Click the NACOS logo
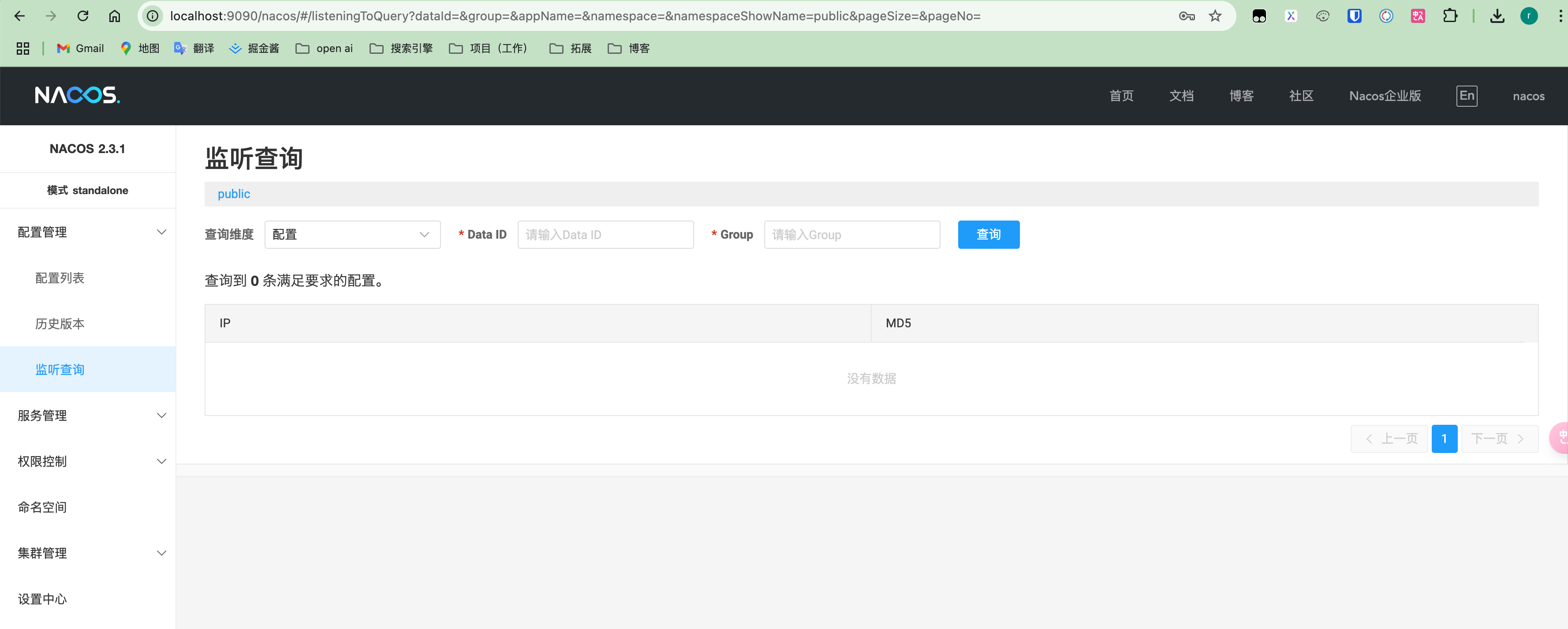This screenshot has height=629, width=1568. pos(77,96)
